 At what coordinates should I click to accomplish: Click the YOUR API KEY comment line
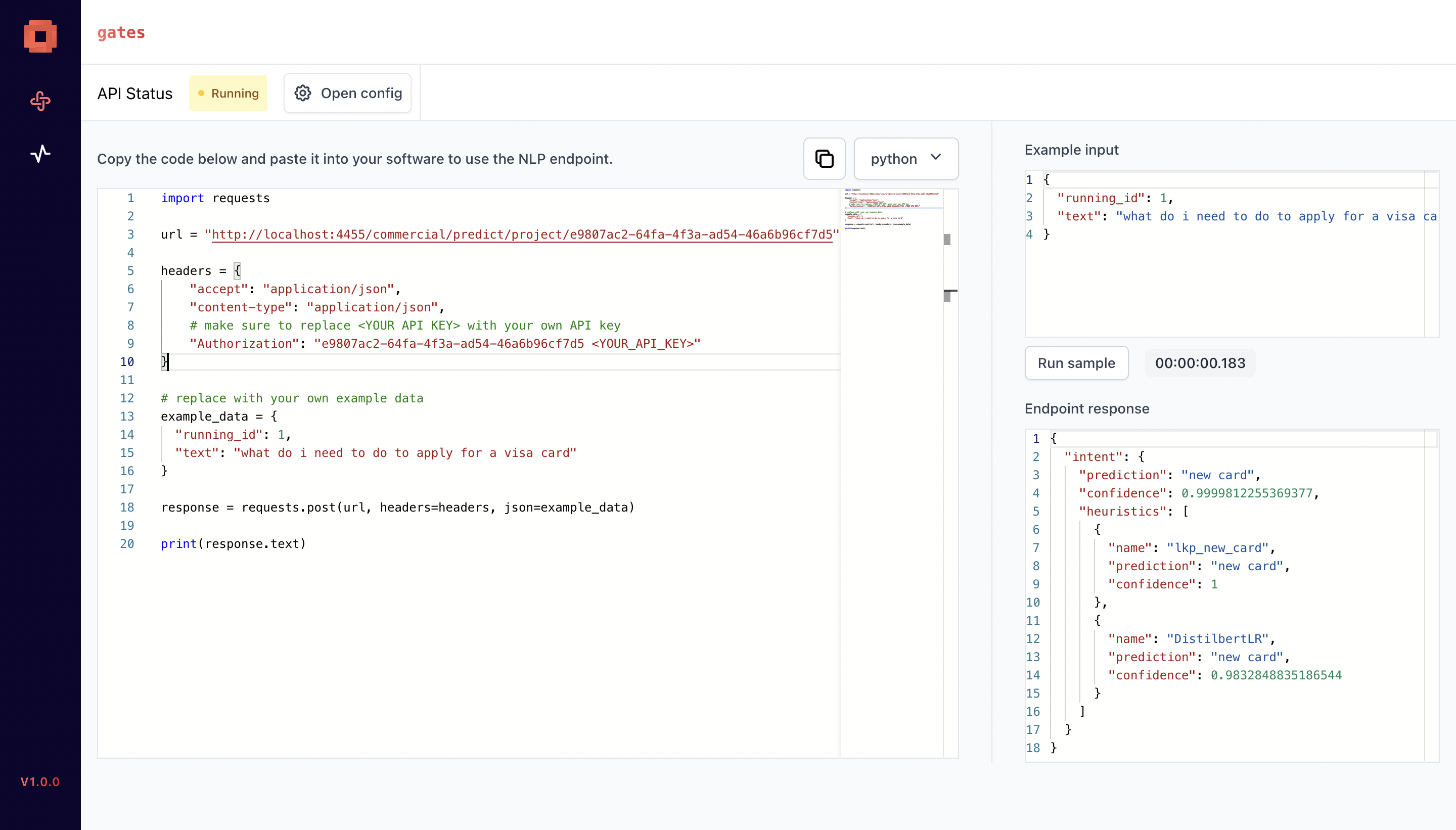(405, 325)
